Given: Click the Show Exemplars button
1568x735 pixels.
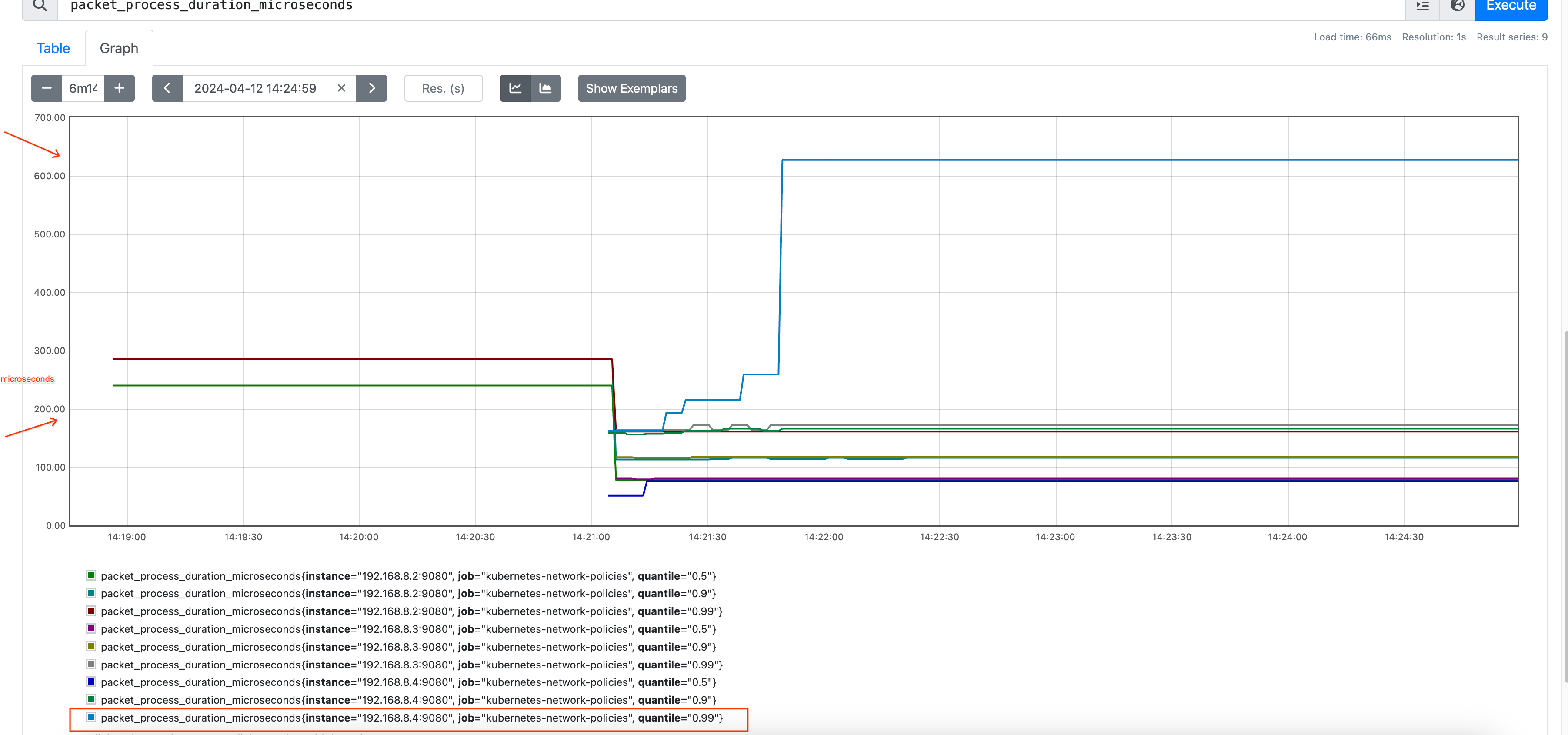Looking at the screenshot, I should click(632, 88).
